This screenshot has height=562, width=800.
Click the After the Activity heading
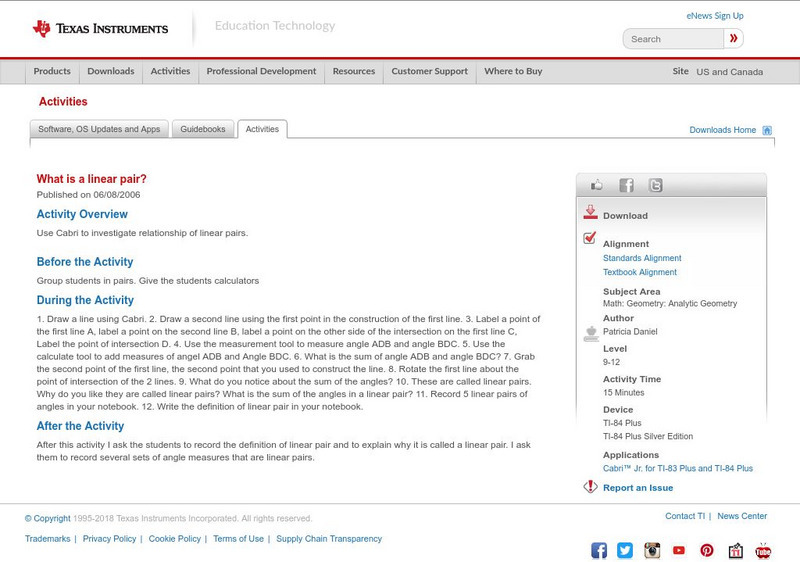80,426
